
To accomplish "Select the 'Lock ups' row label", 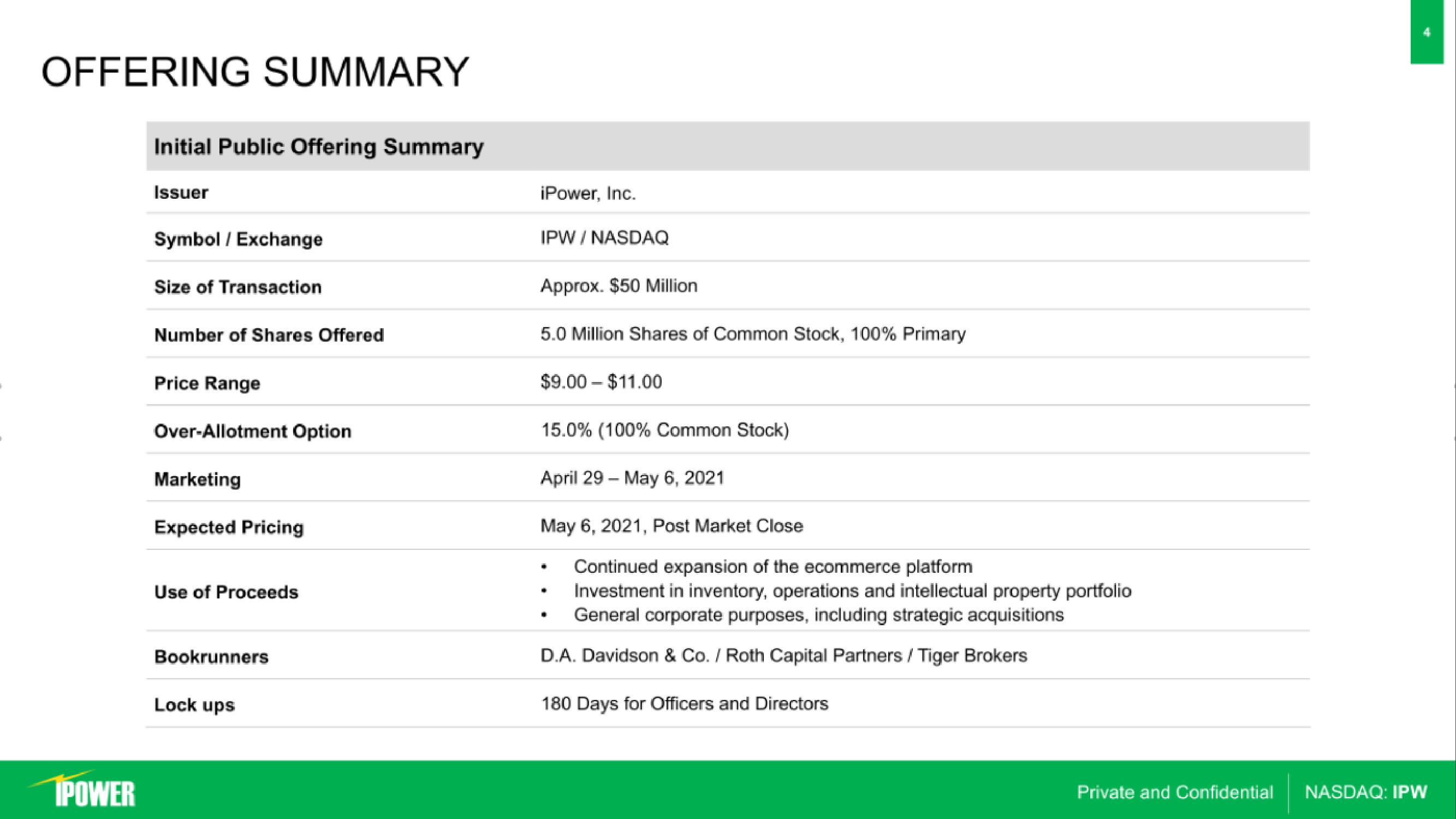I will [194, 705].
